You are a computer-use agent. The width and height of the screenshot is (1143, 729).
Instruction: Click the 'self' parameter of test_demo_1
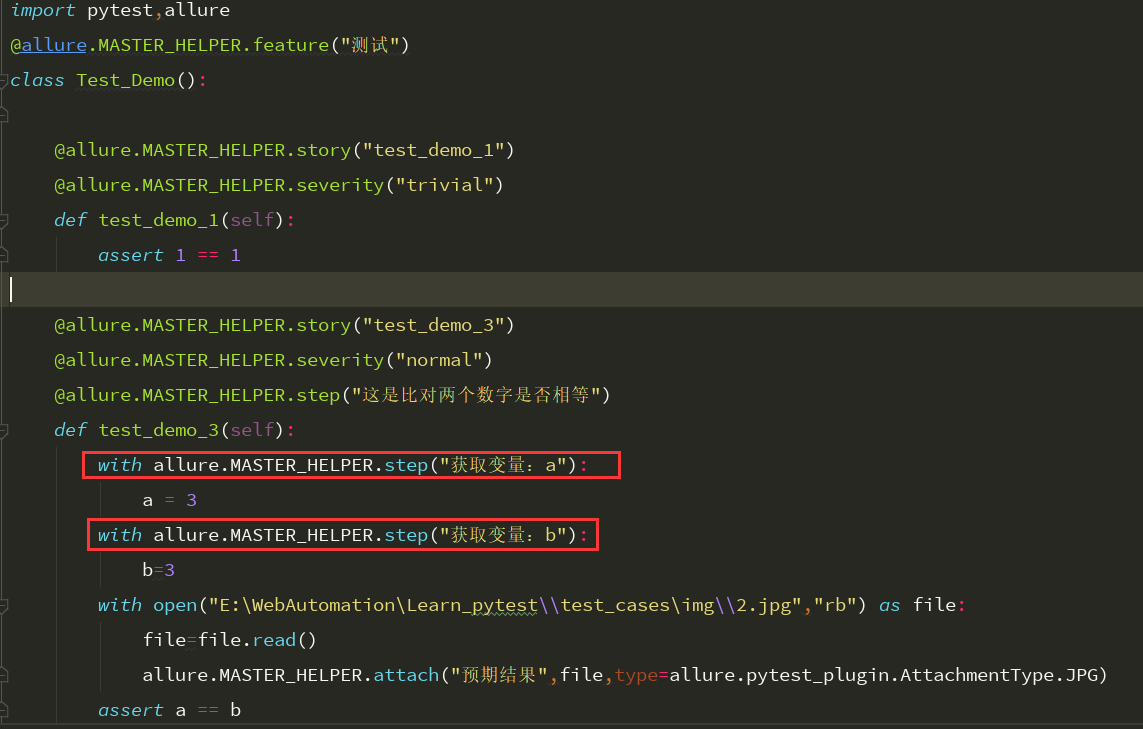coord(252,220)
